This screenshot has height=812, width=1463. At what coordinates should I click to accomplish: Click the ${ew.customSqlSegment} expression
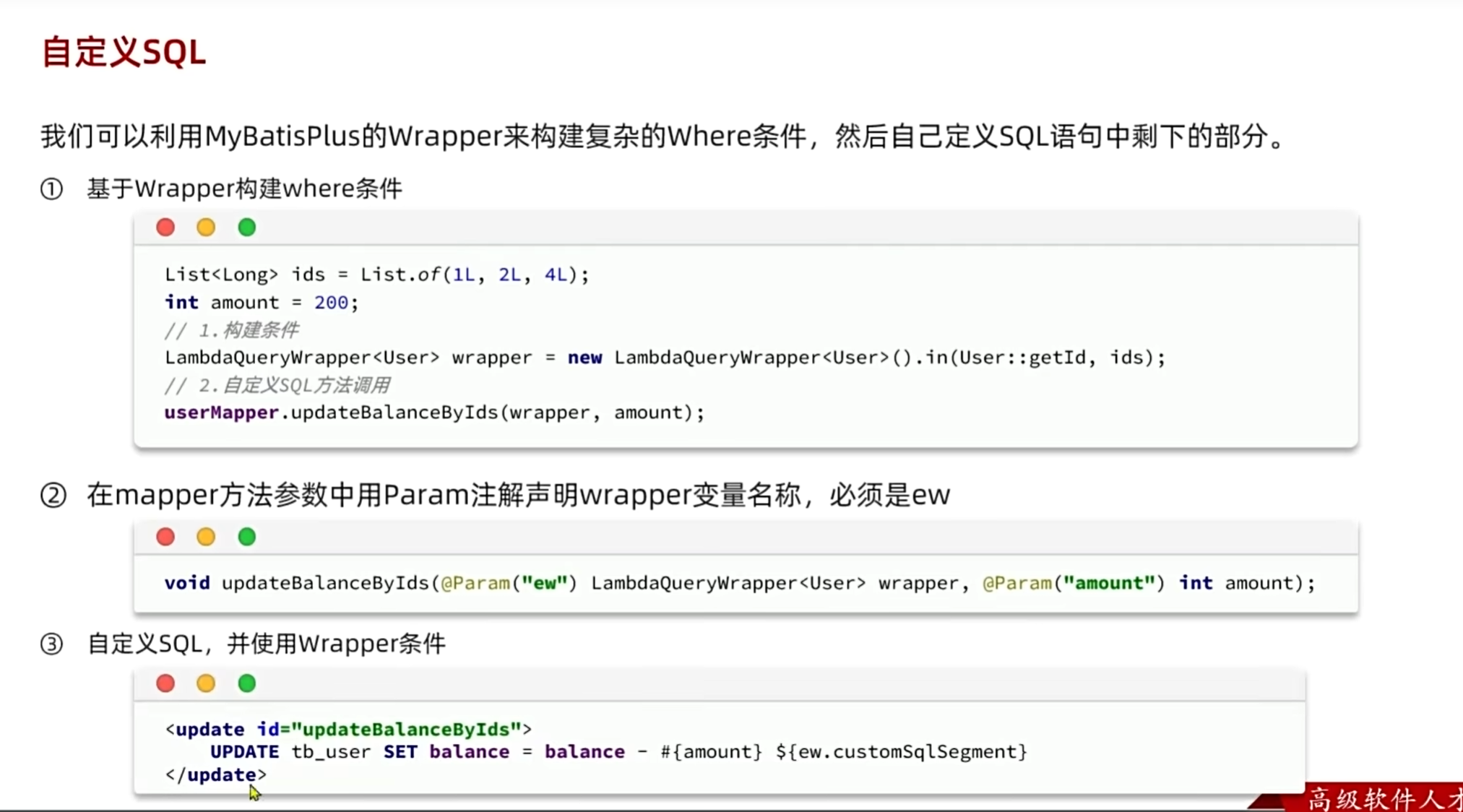pyautogui.click(x=901, y=752)
